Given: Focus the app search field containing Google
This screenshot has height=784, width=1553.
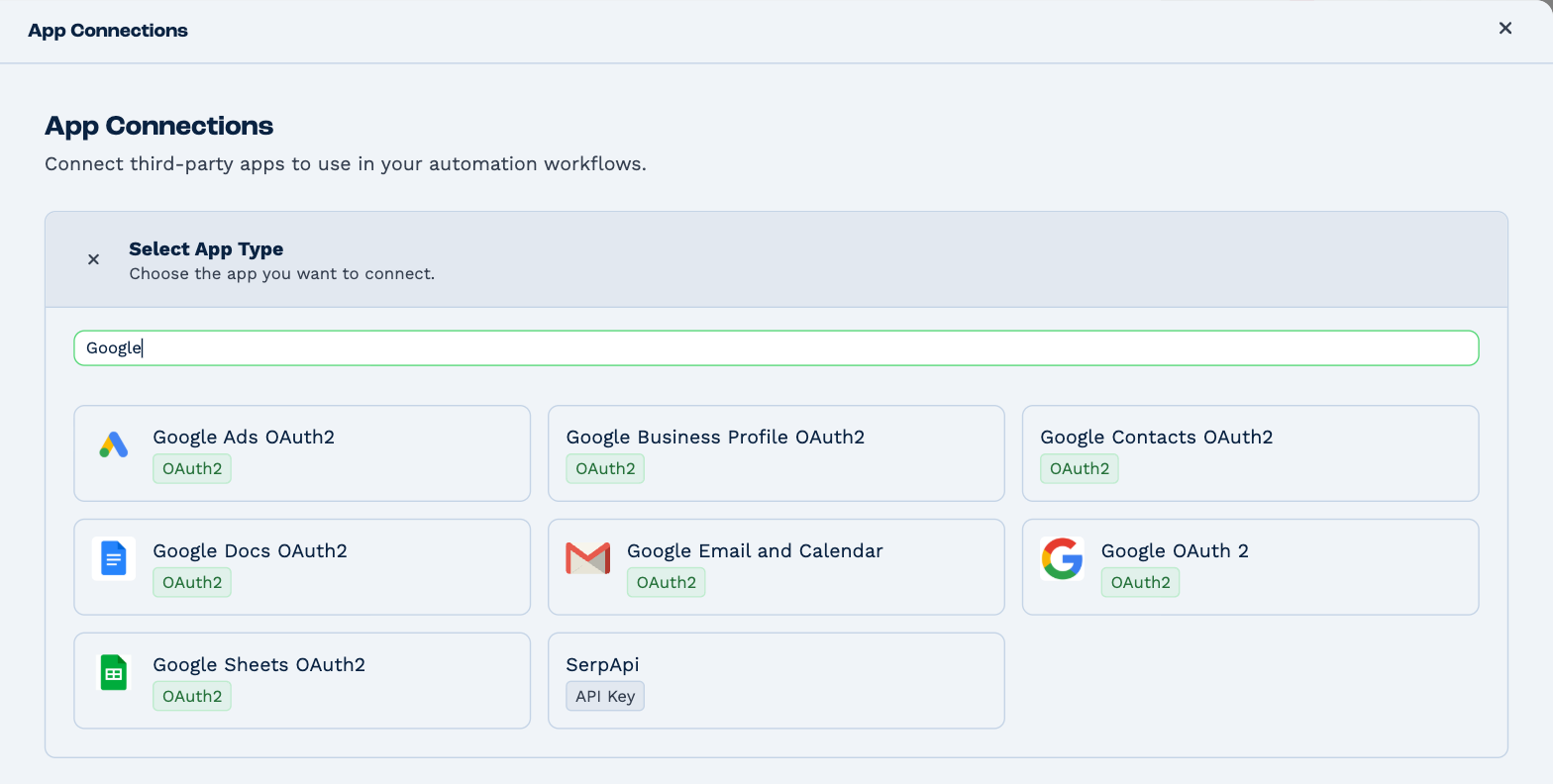Looking at the screenshot, I should [776, 348].
